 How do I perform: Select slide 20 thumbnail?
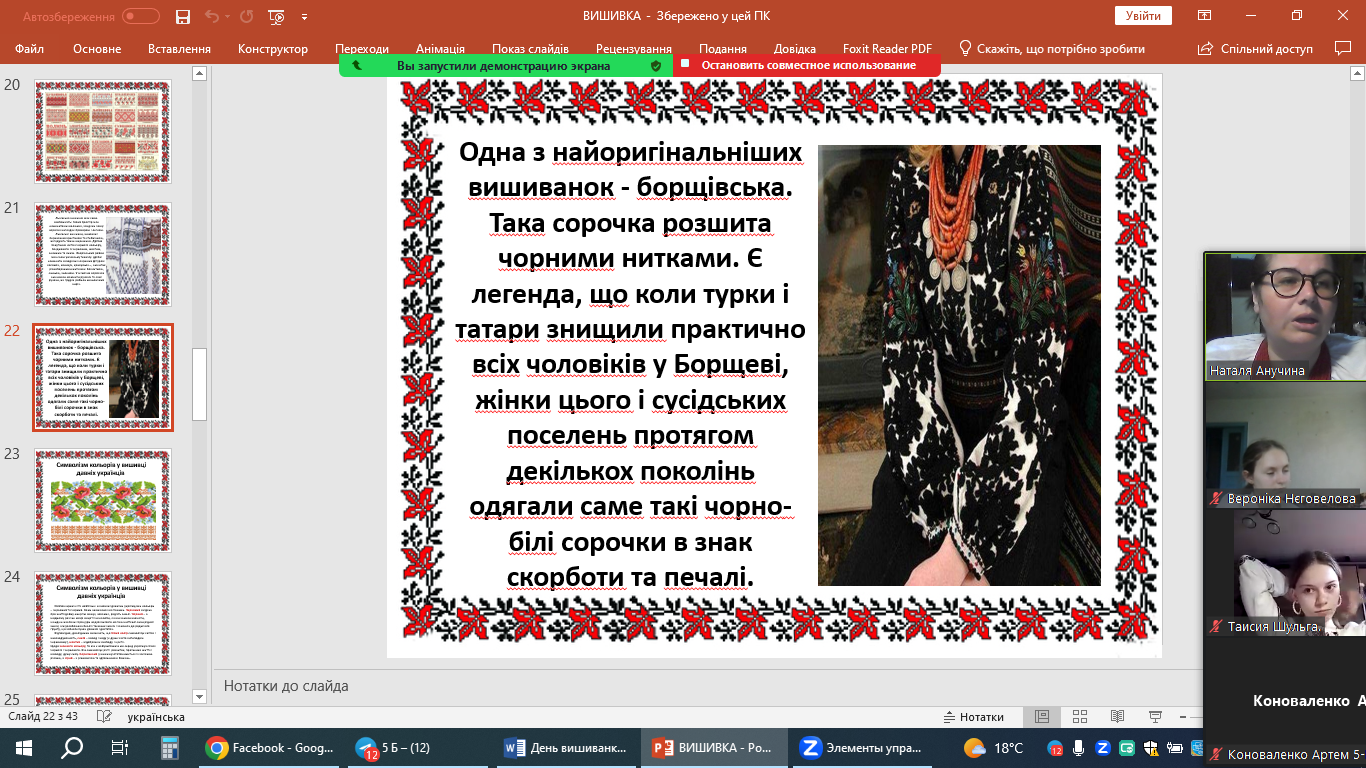click(x=104, y=131)
